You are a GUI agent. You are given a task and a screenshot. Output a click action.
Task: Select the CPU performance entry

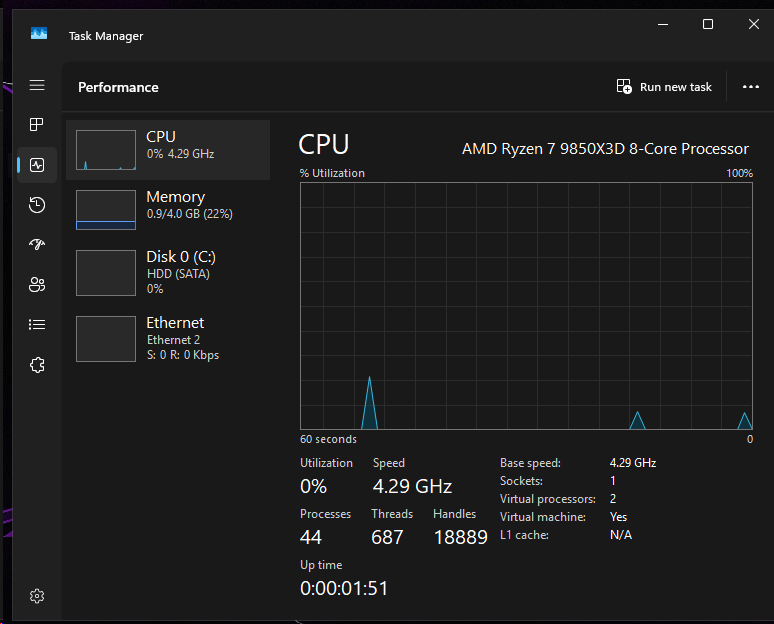(168, 150)
